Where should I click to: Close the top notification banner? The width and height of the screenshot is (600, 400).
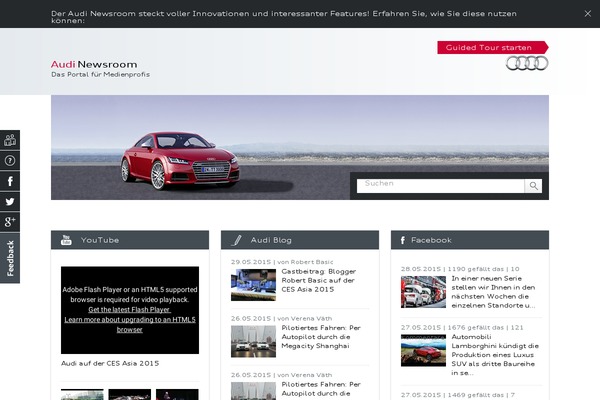click(x=588, y=13)
